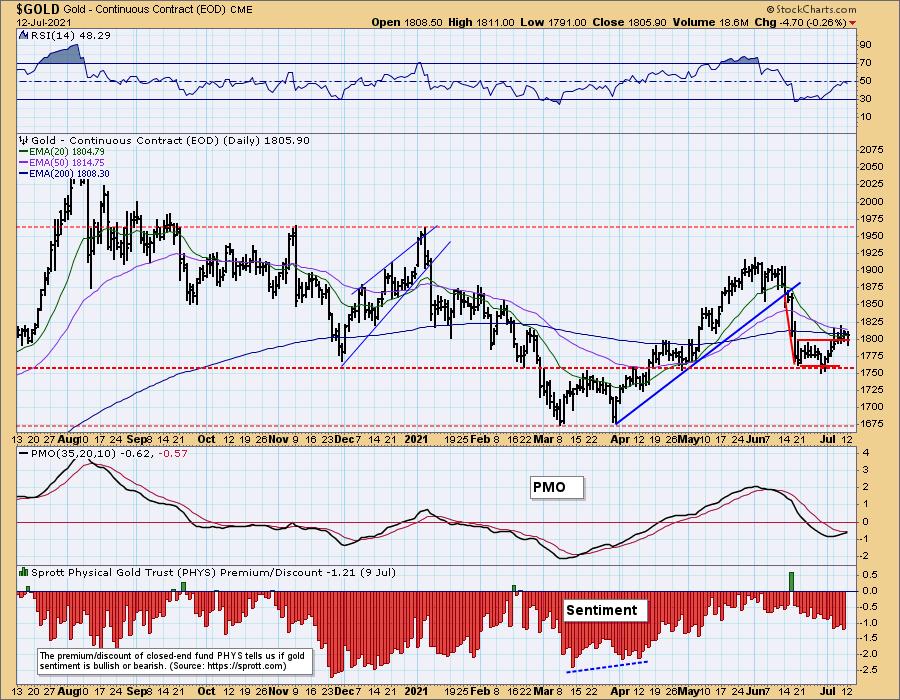
Task: Click the 1800 price axis label
Action: tap(871, 339)
